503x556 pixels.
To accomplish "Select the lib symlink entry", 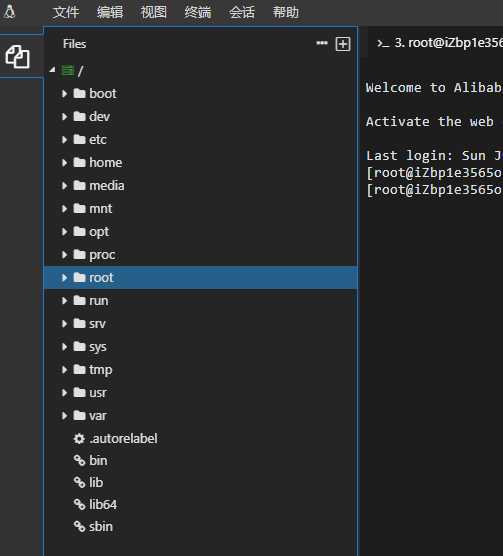I will pyautogui.click(x=96, y=482).
